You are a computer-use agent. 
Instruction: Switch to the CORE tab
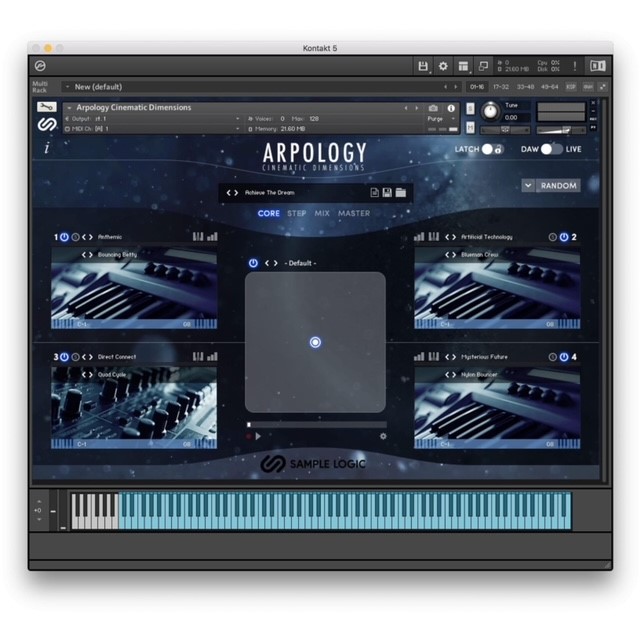point(269,213)
